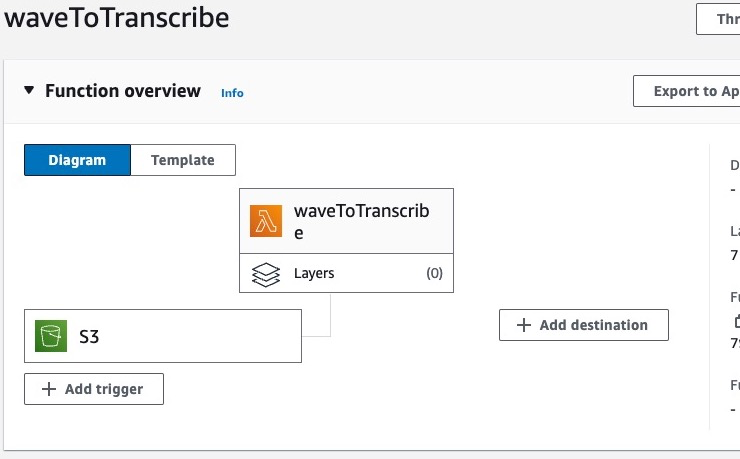Switch to the Template tab
Viewport: 740px width, 459px height.
tap(183, 160)
